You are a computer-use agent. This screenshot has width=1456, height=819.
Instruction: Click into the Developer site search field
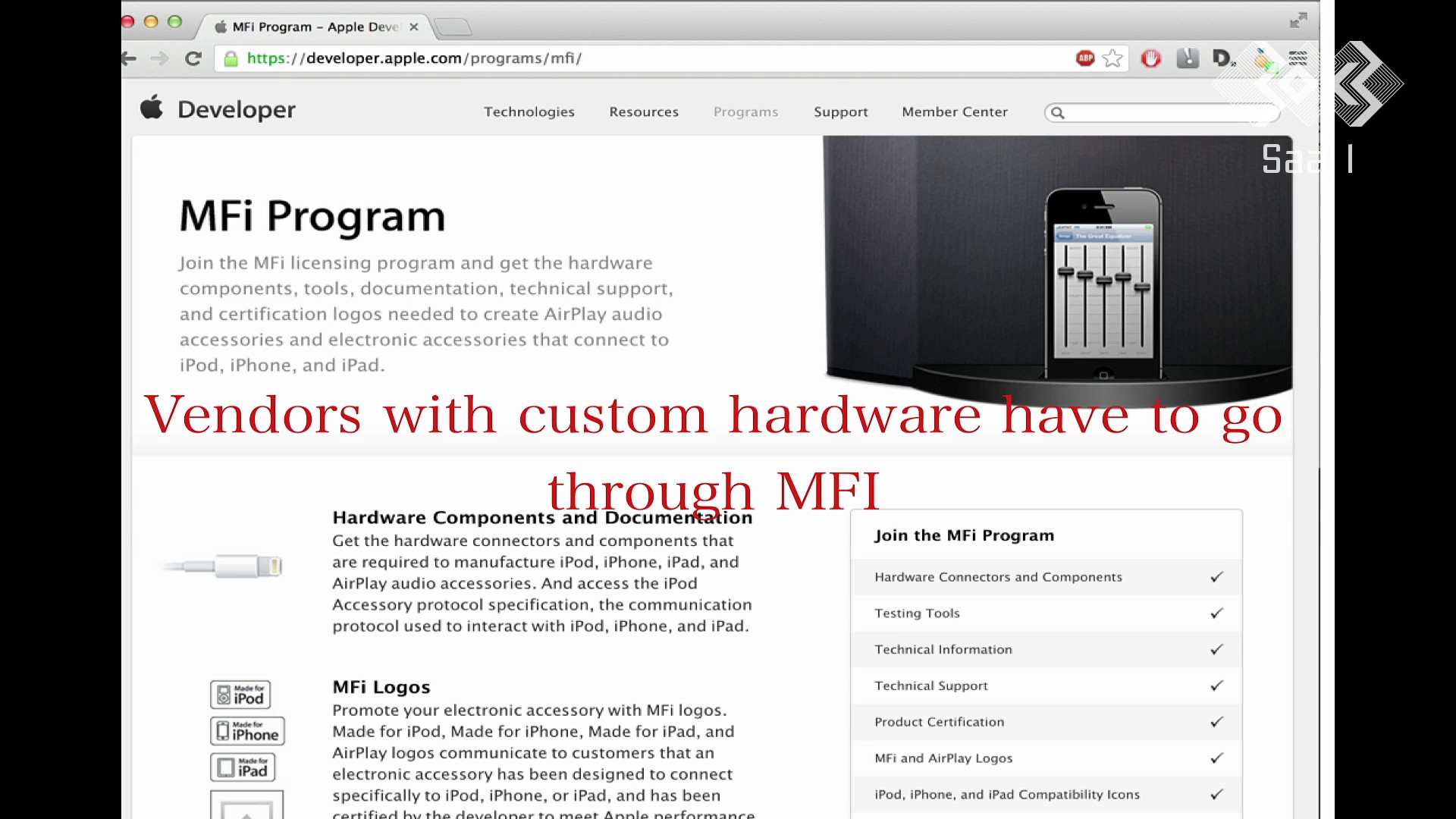[1162, 113]
